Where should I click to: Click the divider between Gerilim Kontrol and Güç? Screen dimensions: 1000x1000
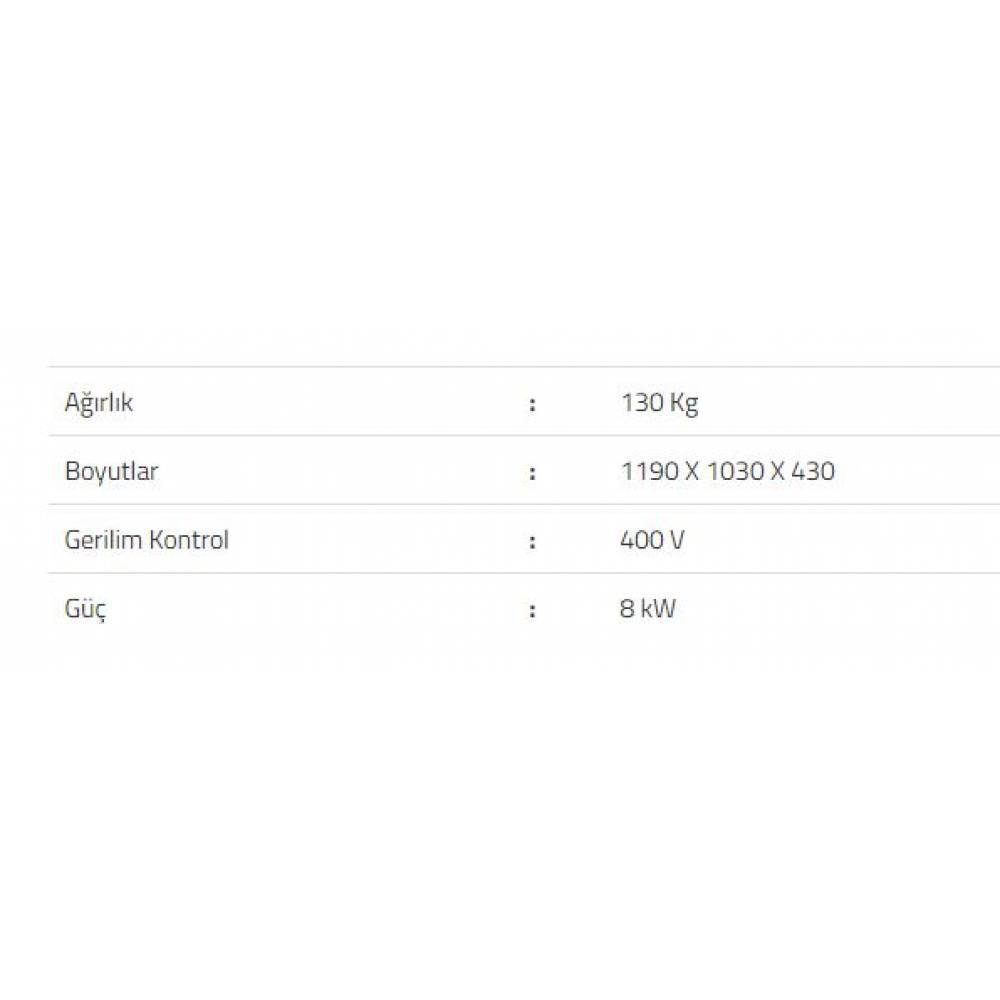(500, 573)
